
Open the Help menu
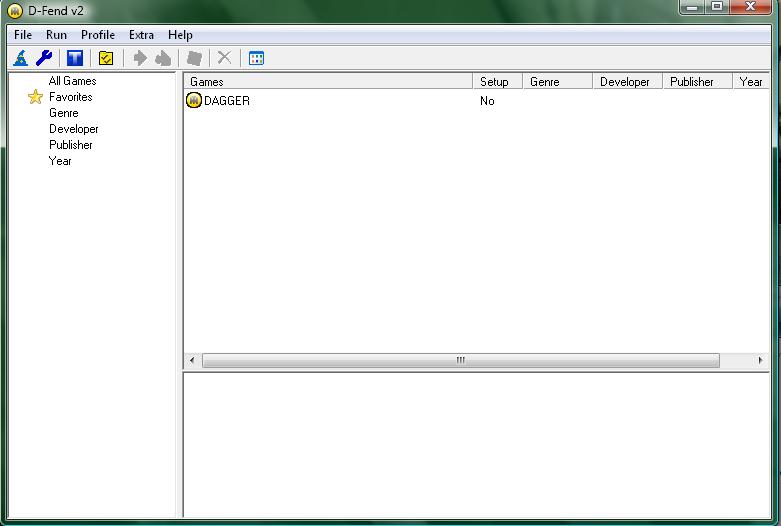[x=180, y=35]
